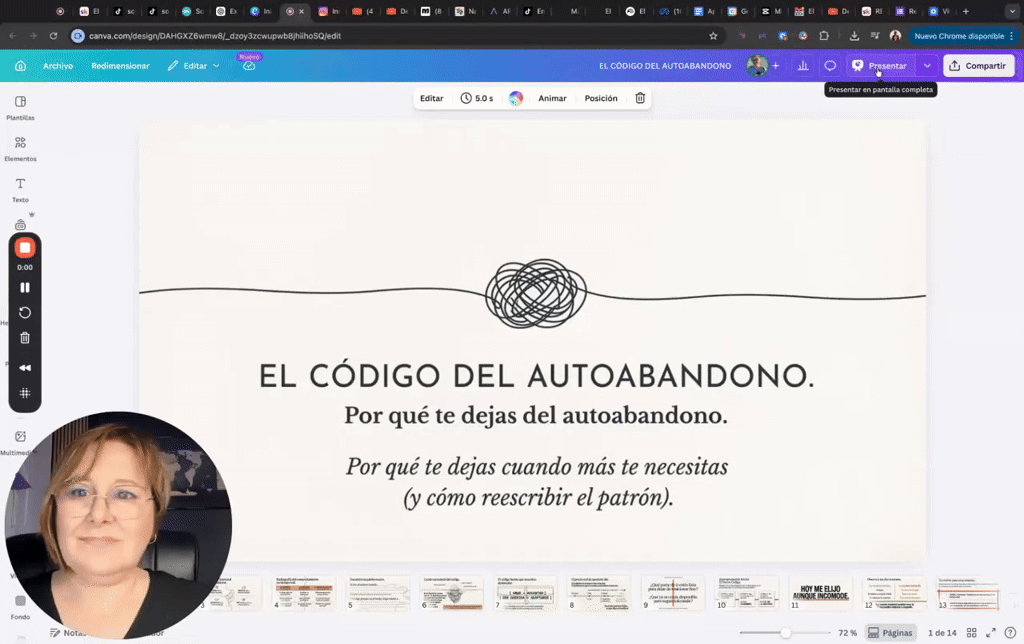This screenshot has width=1024, height=644.
Task: Open comments from the top bar bubble icon
Action: click(829, 65)
